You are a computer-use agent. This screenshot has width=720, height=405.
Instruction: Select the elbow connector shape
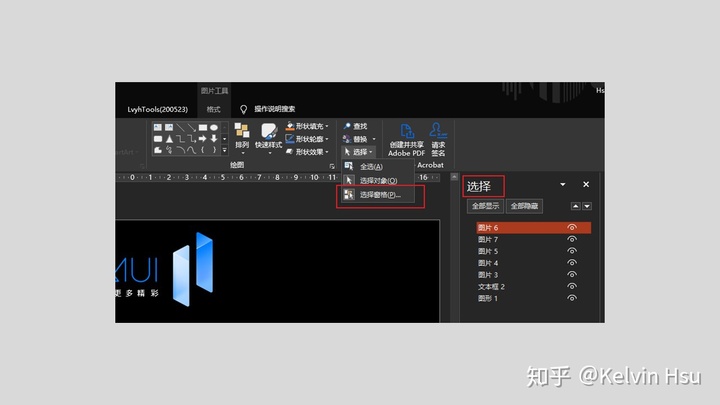click(x=180, y=139)
